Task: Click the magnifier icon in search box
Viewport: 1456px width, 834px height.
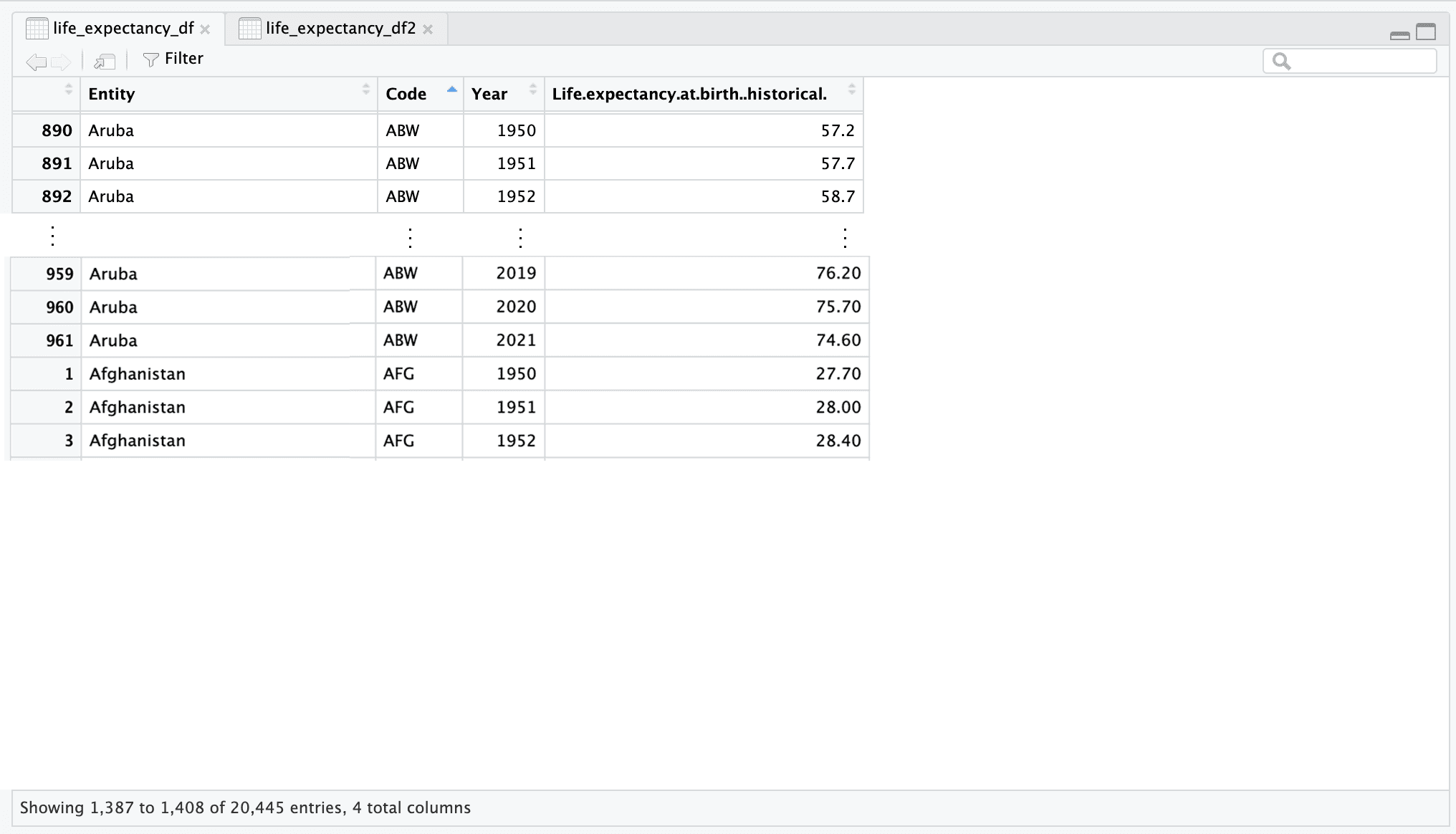Action: coord(1282,62)
